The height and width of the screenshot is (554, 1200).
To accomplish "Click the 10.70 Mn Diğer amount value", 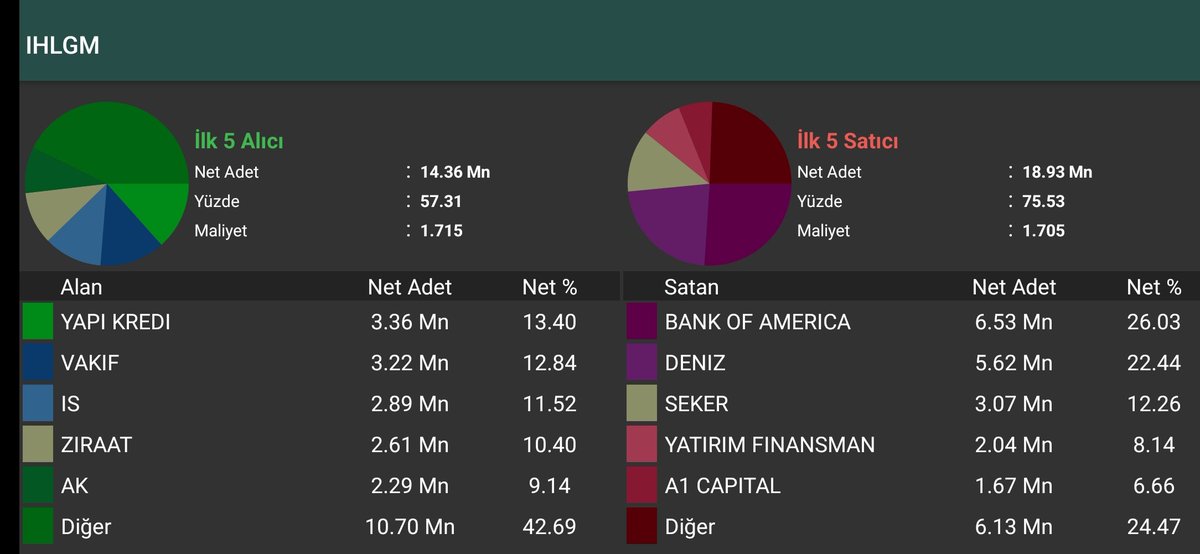I will click(x=410, y=527).
